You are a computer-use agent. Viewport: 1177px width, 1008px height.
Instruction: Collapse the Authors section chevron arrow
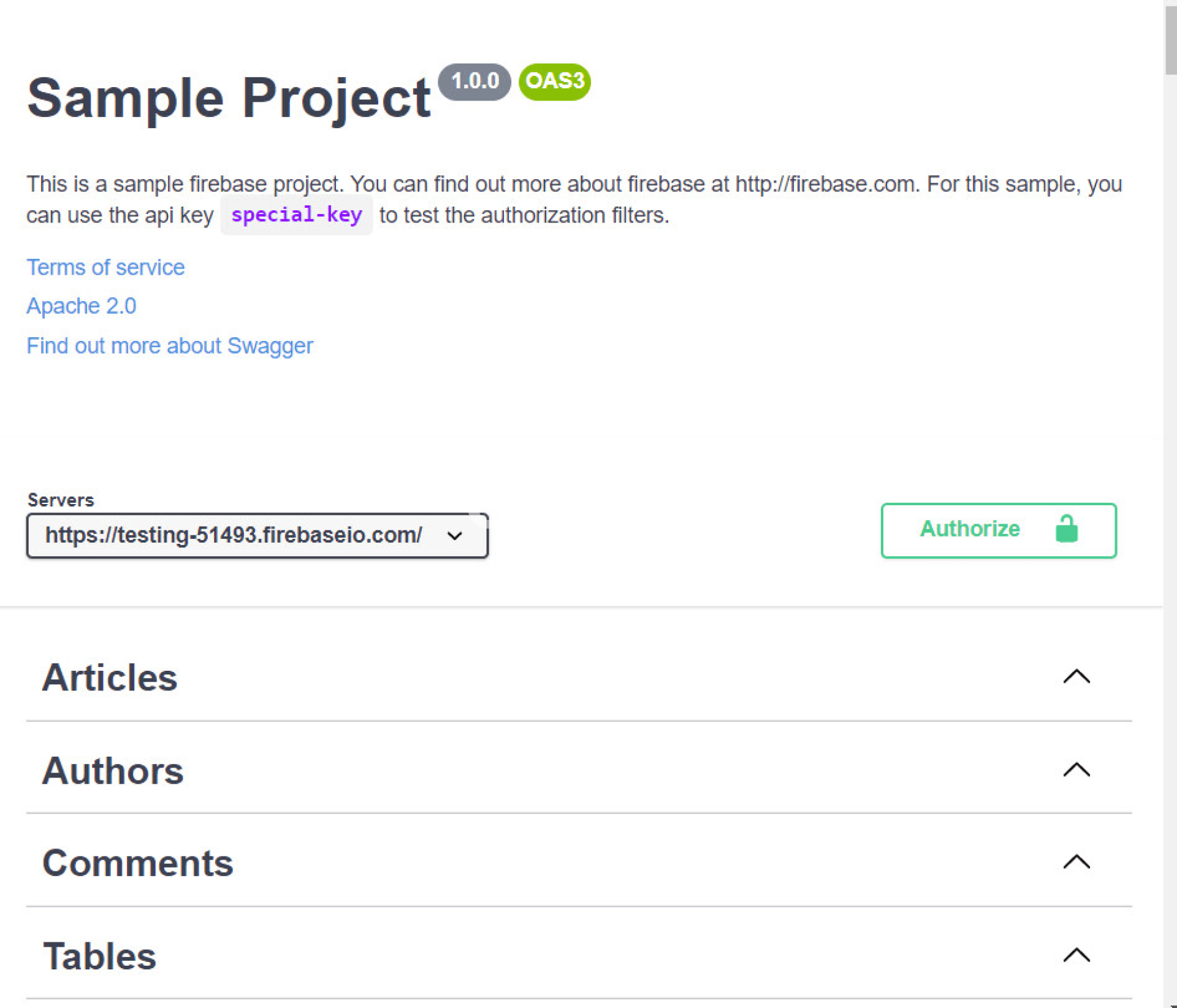click(x=1076, y=769)
